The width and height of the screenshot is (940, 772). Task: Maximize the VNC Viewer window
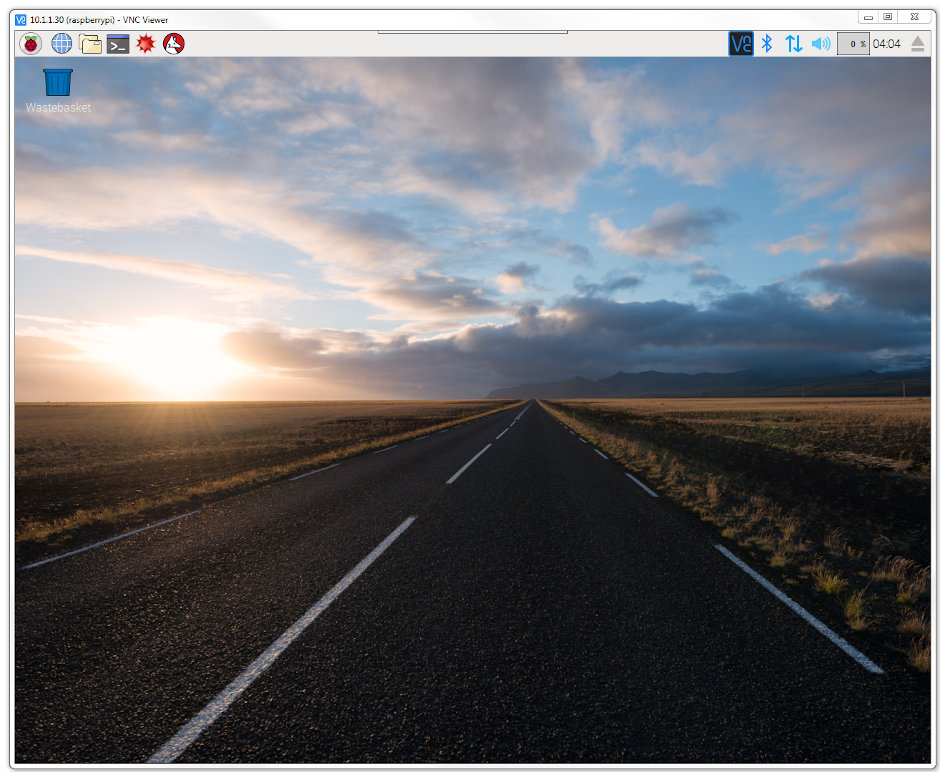point(890,17)
